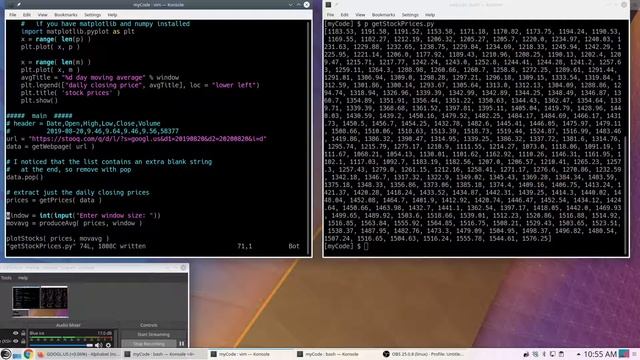This screenshot has width=640, height=360.
Task: Click the Bluetooth tray icon
Action: (x=544, y=354)
